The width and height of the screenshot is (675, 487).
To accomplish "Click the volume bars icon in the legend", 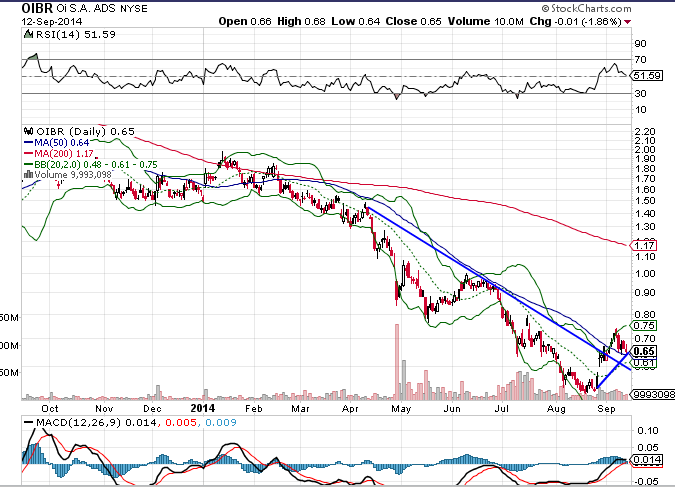I will point(28,174).
